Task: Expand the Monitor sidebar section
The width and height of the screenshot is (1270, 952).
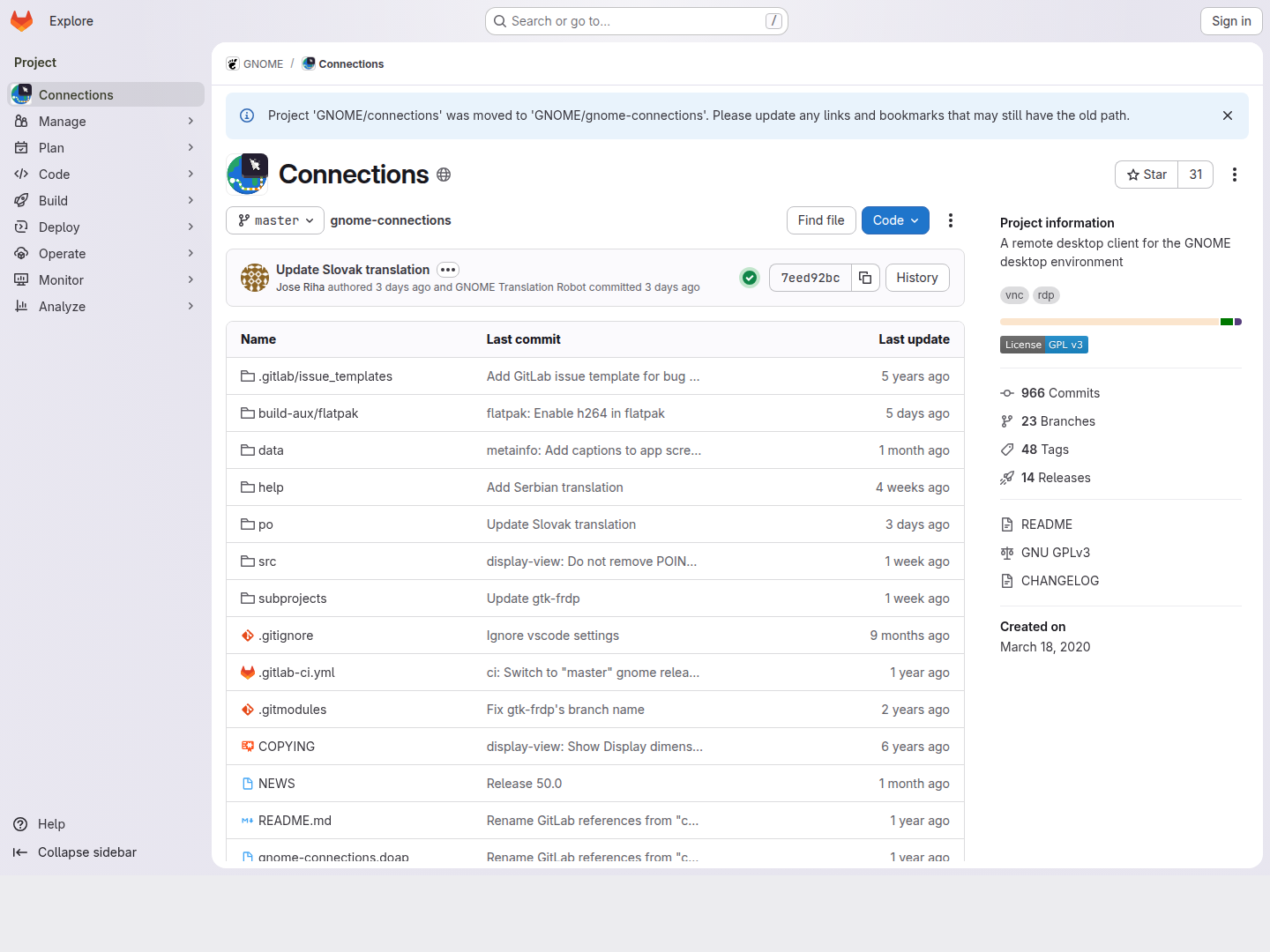Action: pyautogui.click(x=106, y=280)
